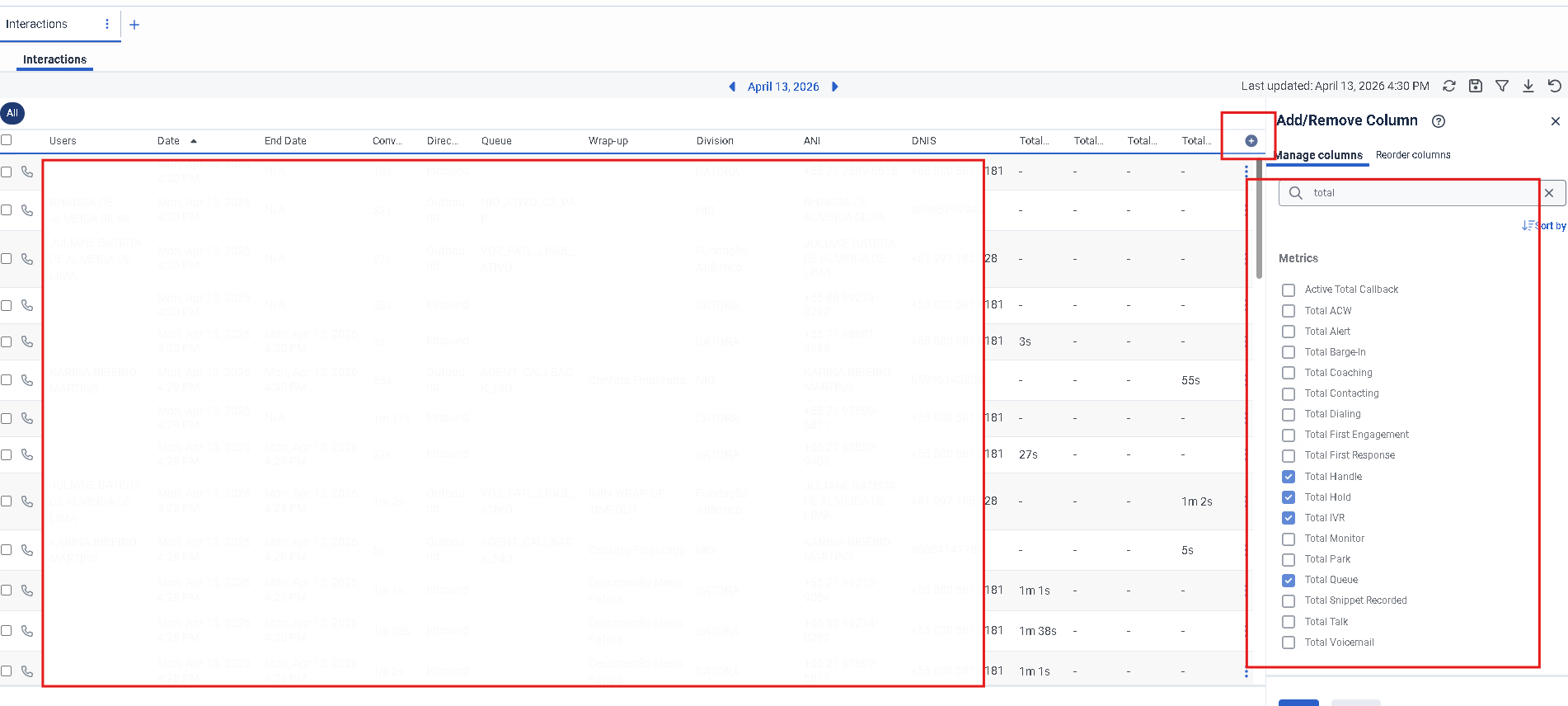
Task: Click the add column plus icon
Action: [x=1251, y=141]
